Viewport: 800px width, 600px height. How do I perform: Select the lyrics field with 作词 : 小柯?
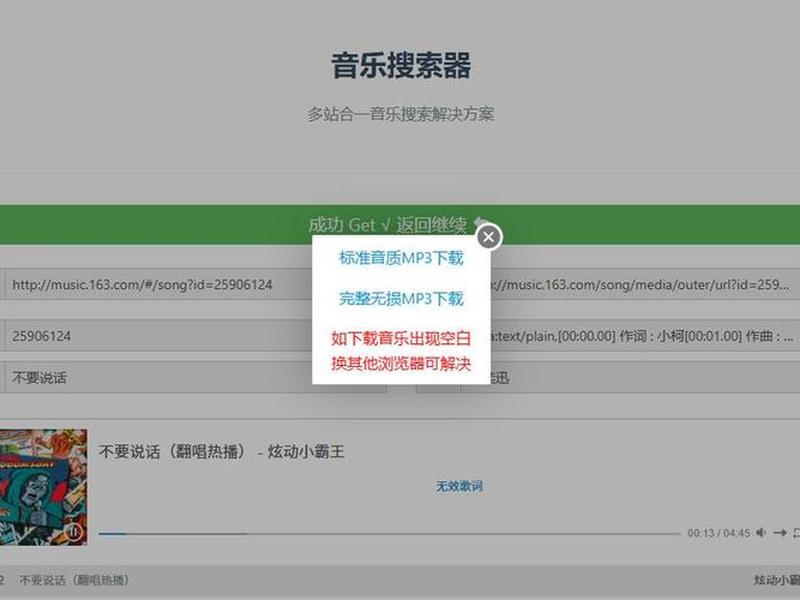(644, 336)
